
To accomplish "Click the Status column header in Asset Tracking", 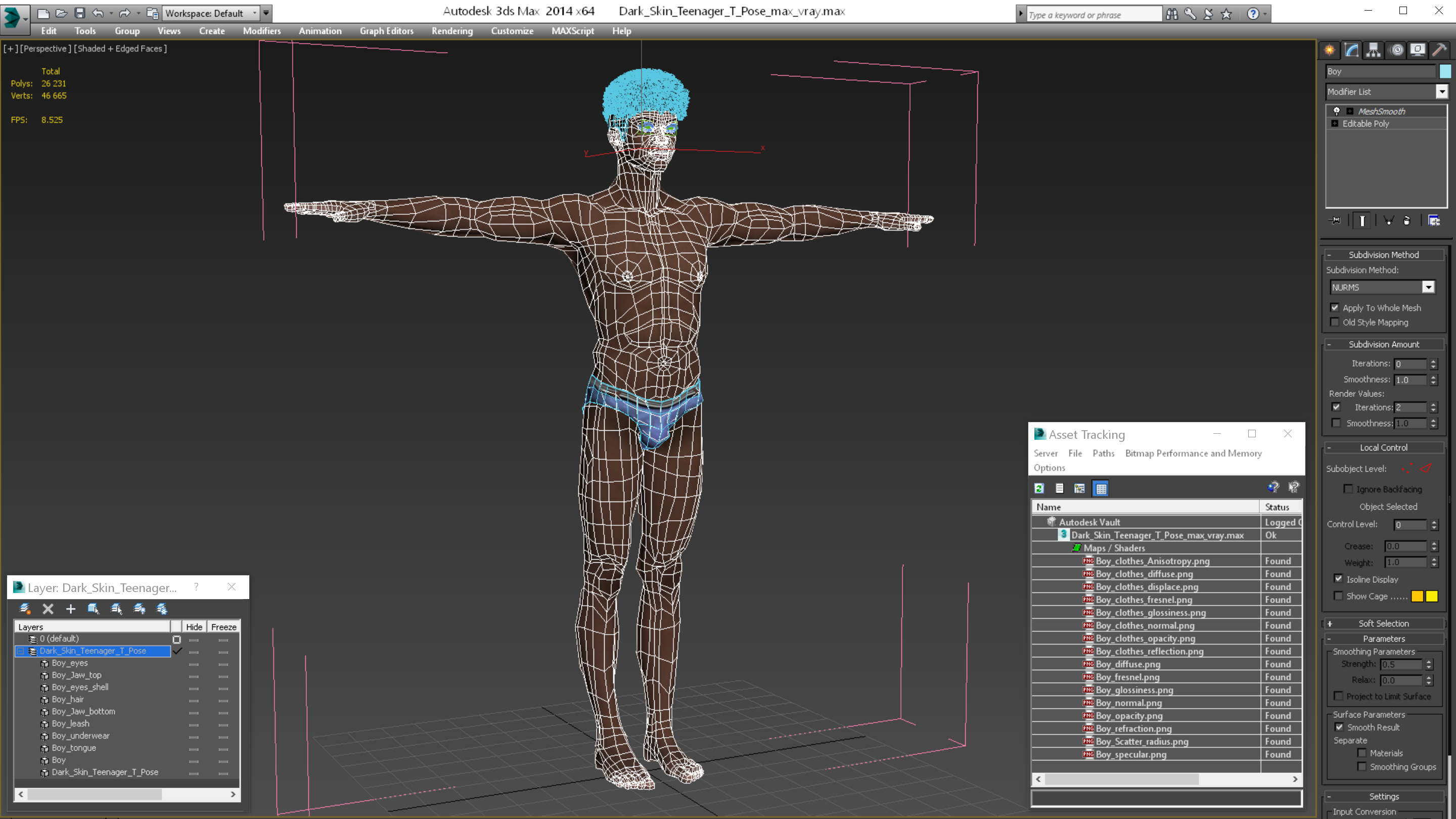I will point(1281,507).
